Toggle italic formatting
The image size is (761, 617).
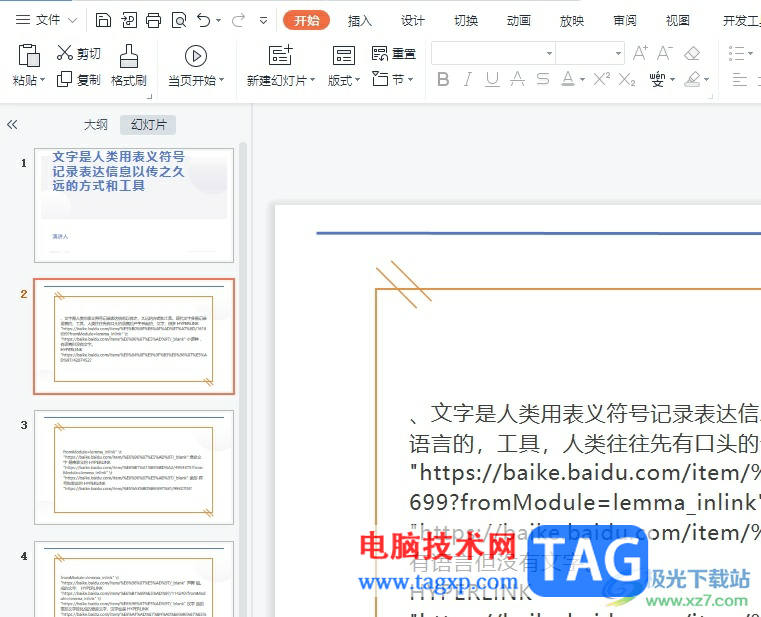pyautogui.click(x=467, y=79)
